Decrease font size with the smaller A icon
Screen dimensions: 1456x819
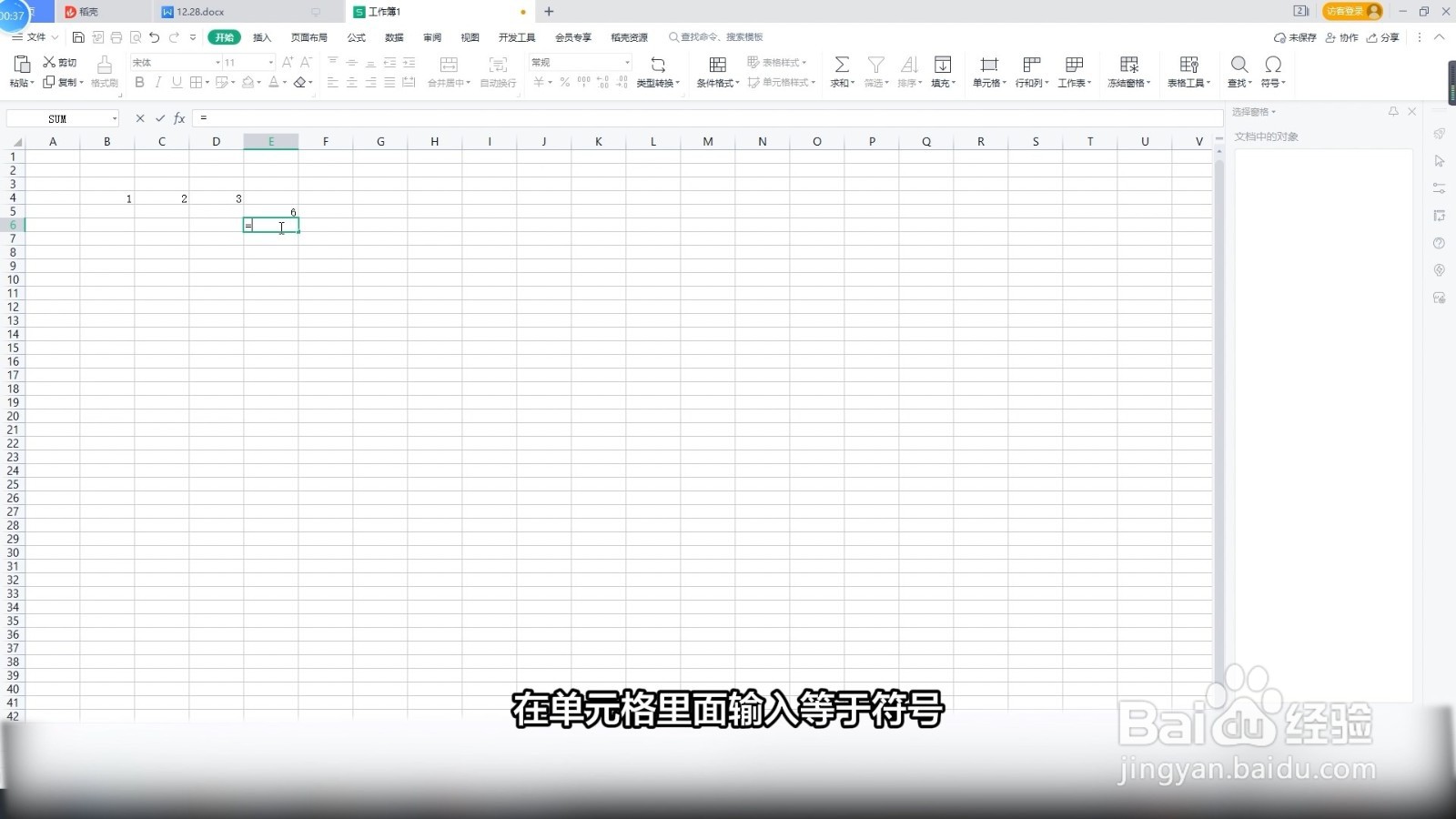[306, 62]
